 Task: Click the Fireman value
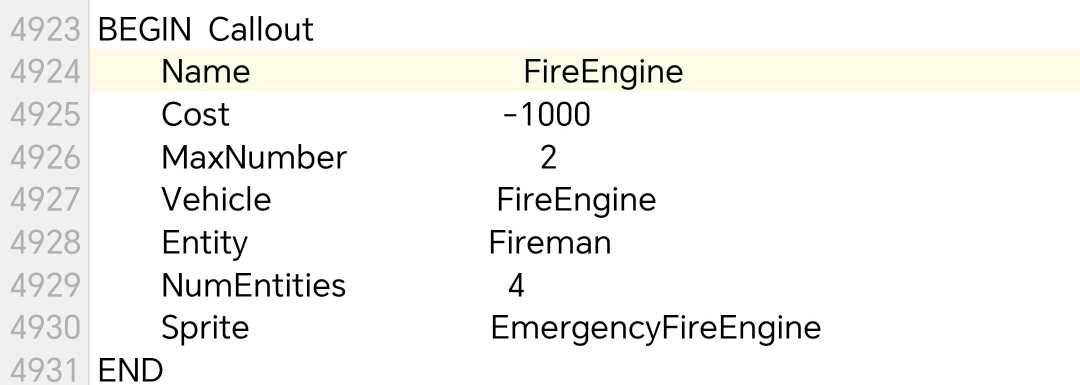(x=550, y=243)
